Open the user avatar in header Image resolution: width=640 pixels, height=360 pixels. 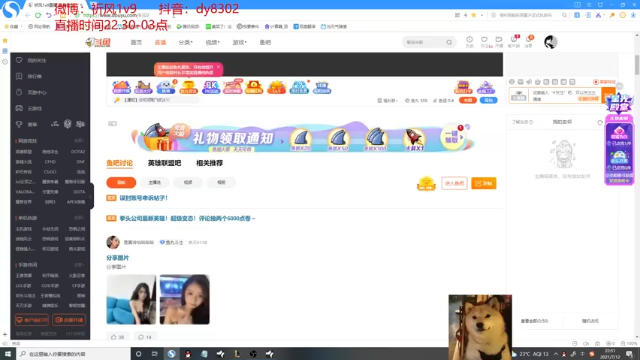(550, 42)
